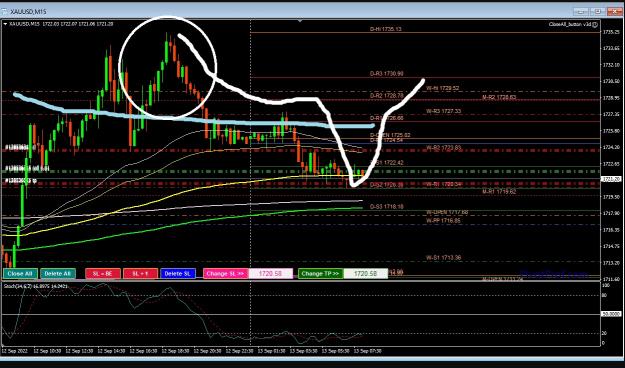Close the XAUUSD chart window
The width and height of the screenshot is (625, 368).
615,12
